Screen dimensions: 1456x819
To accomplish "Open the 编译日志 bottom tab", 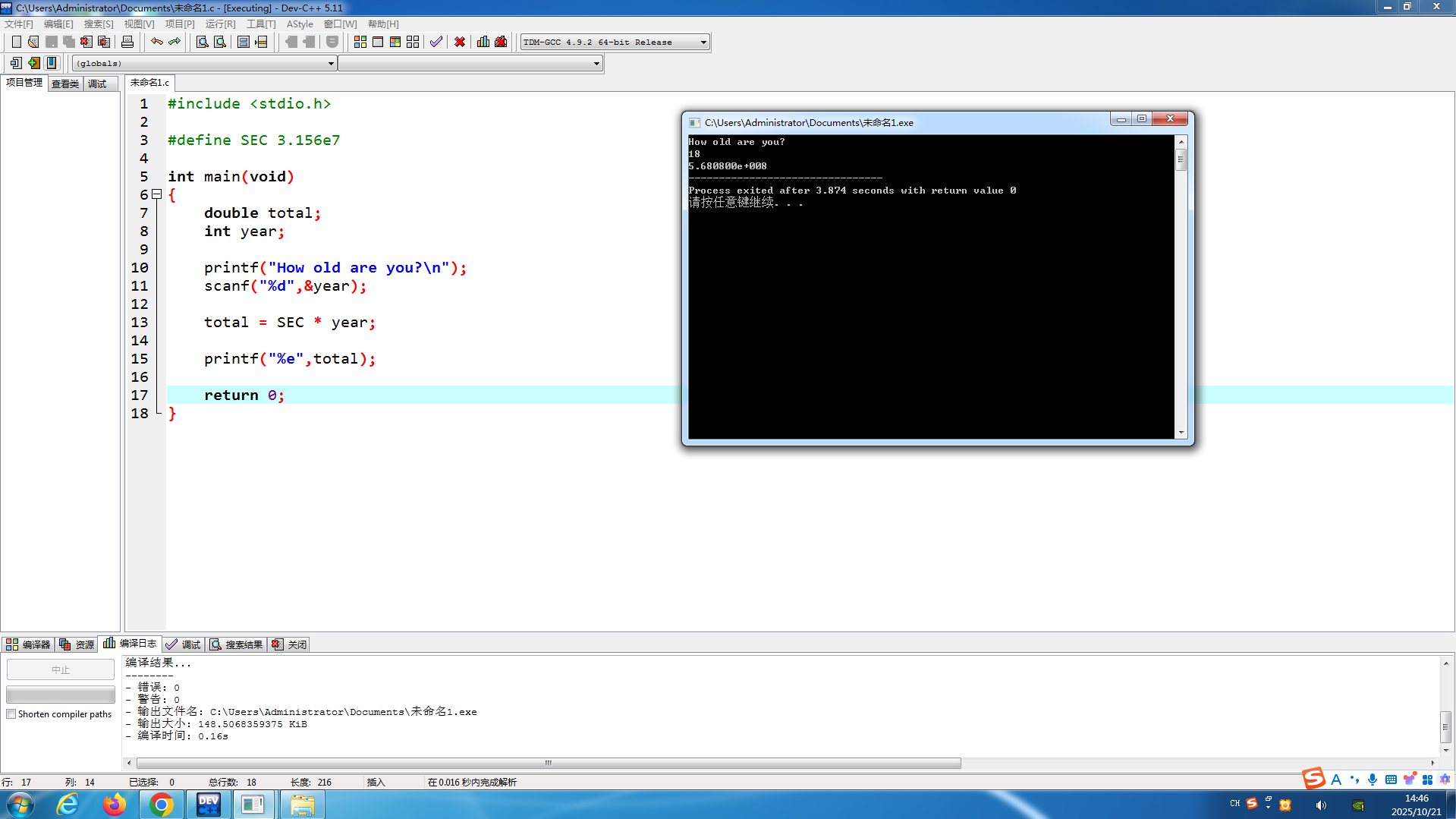I will click(x=130, y=644).
